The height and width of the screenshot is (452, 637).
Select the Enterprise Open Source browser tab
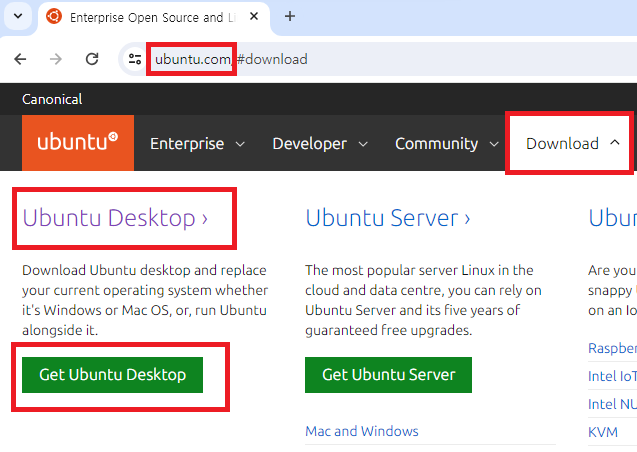154,17
